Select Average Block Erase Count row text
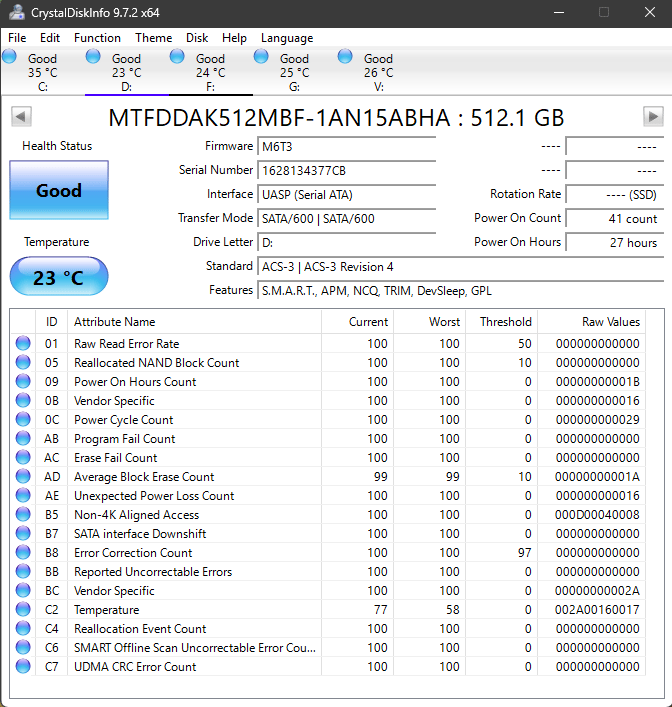 coord(144,477)
